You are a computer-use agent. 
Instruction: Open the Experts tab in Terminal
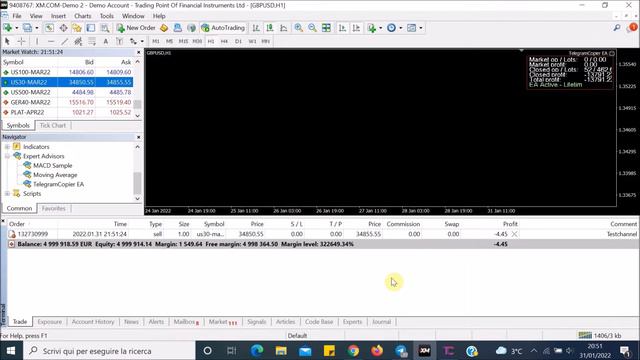pos(352,322)
